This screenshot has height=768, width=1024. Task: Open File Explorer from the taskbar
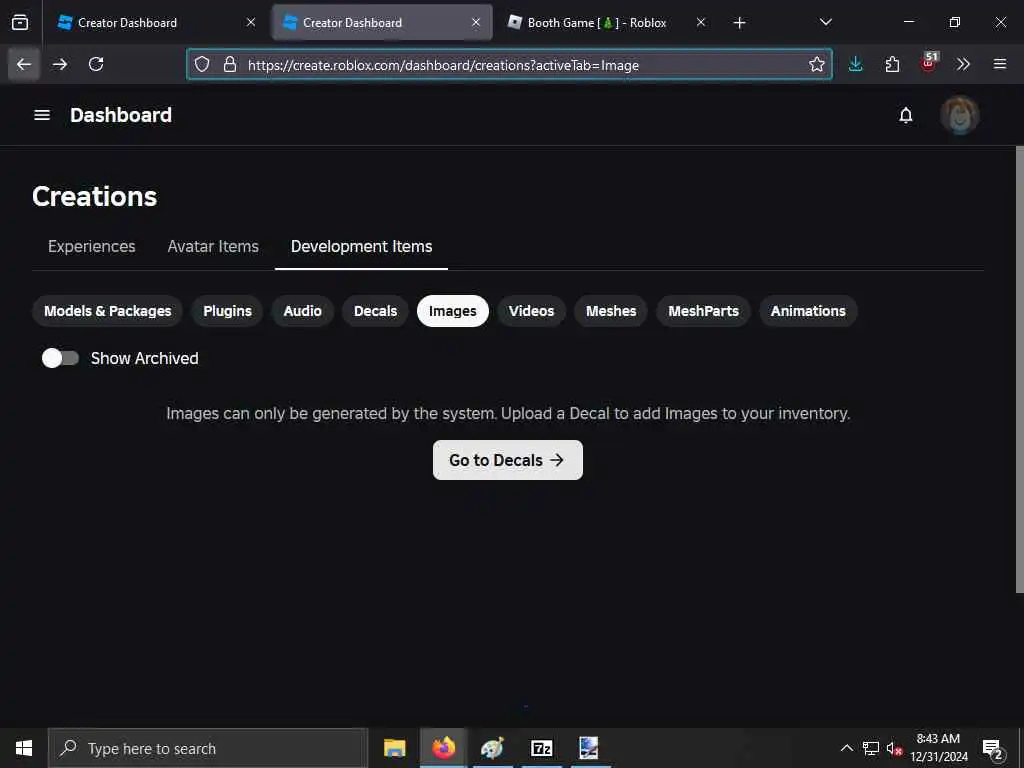[x=394, y=748]
